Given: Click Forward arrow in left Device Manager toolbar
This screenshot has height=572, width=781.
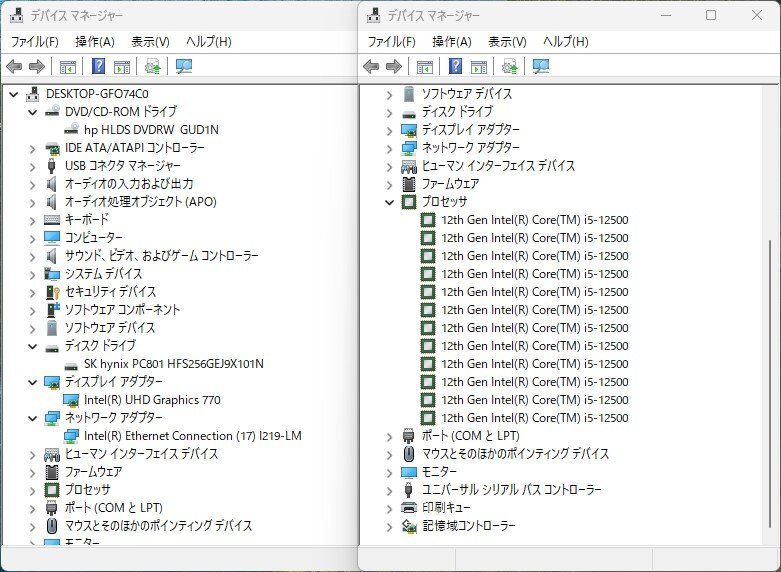Looking at the screenshot, I should [37, 66].
